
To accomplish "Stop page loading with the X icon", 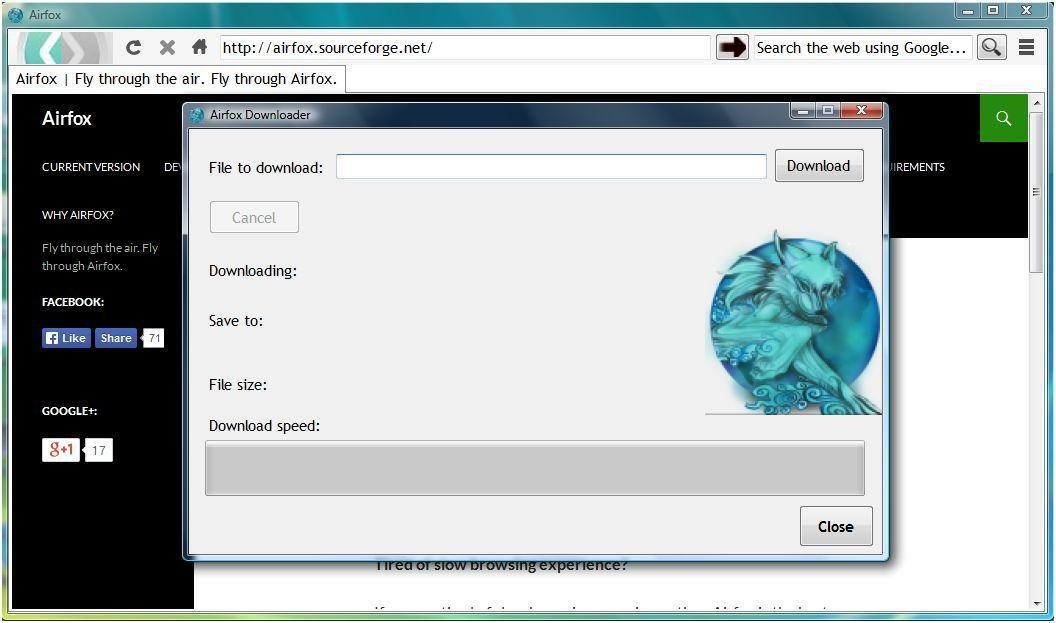I will tap(167, 47).
